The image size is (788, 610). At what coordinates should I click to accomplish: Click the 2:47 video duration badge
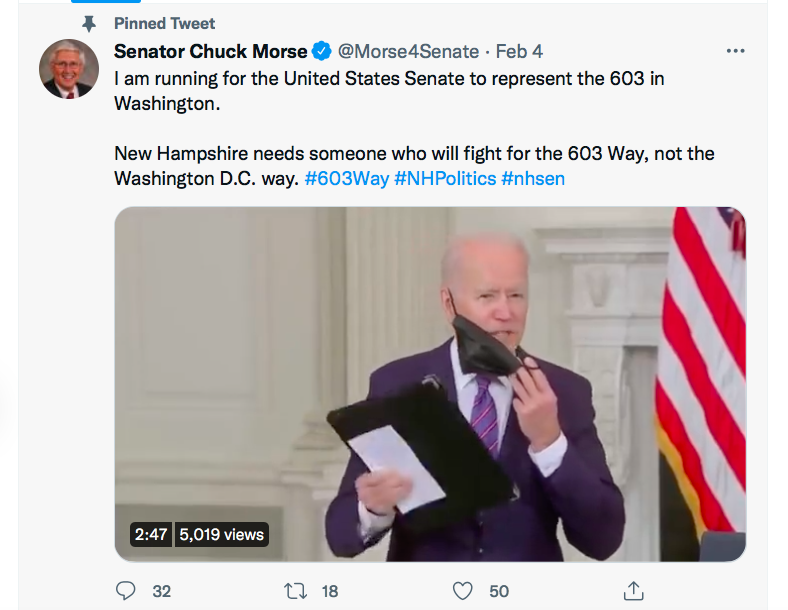[151, 534]
